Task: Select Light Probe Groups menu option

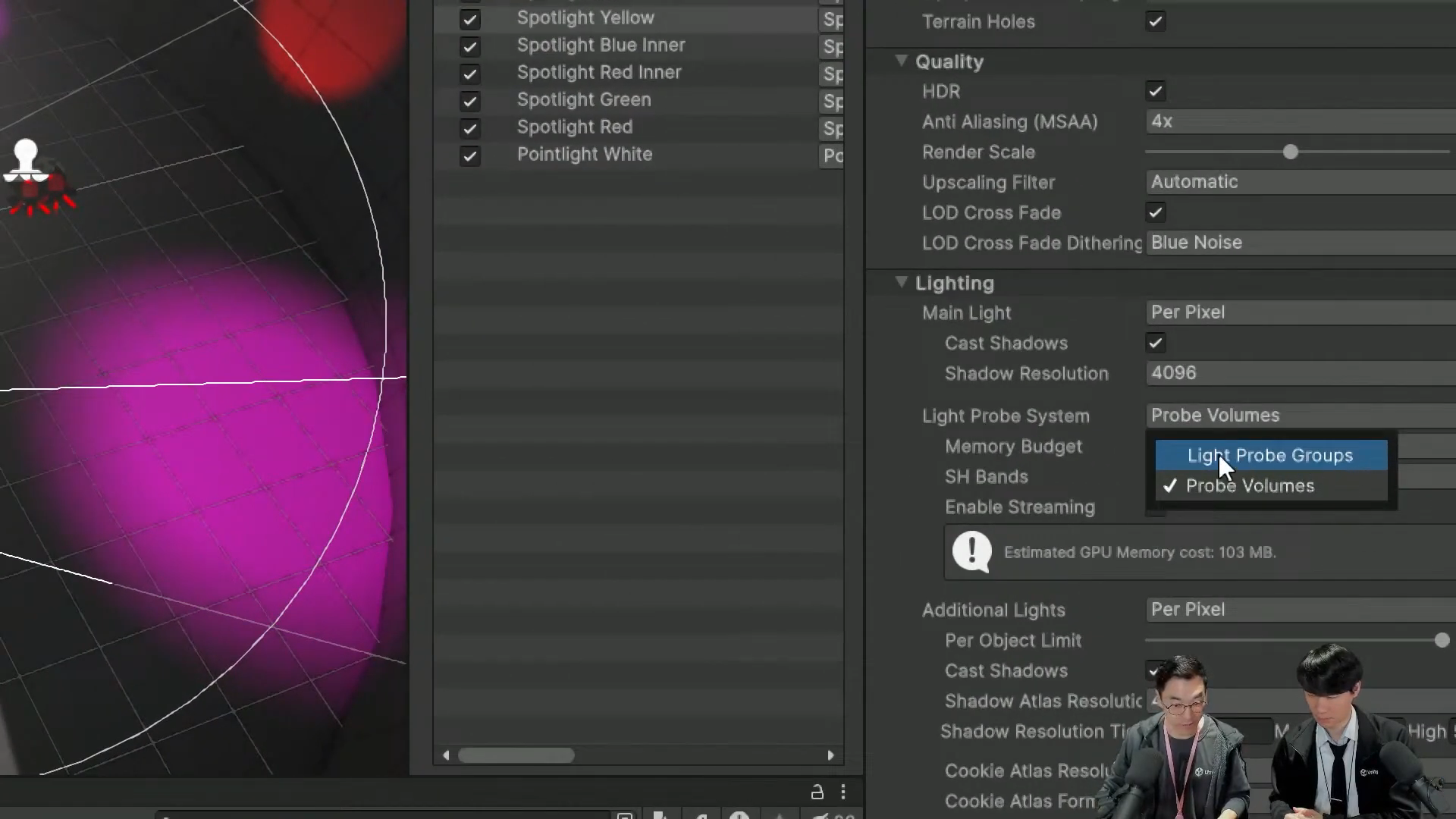Action: [1270, 455]
